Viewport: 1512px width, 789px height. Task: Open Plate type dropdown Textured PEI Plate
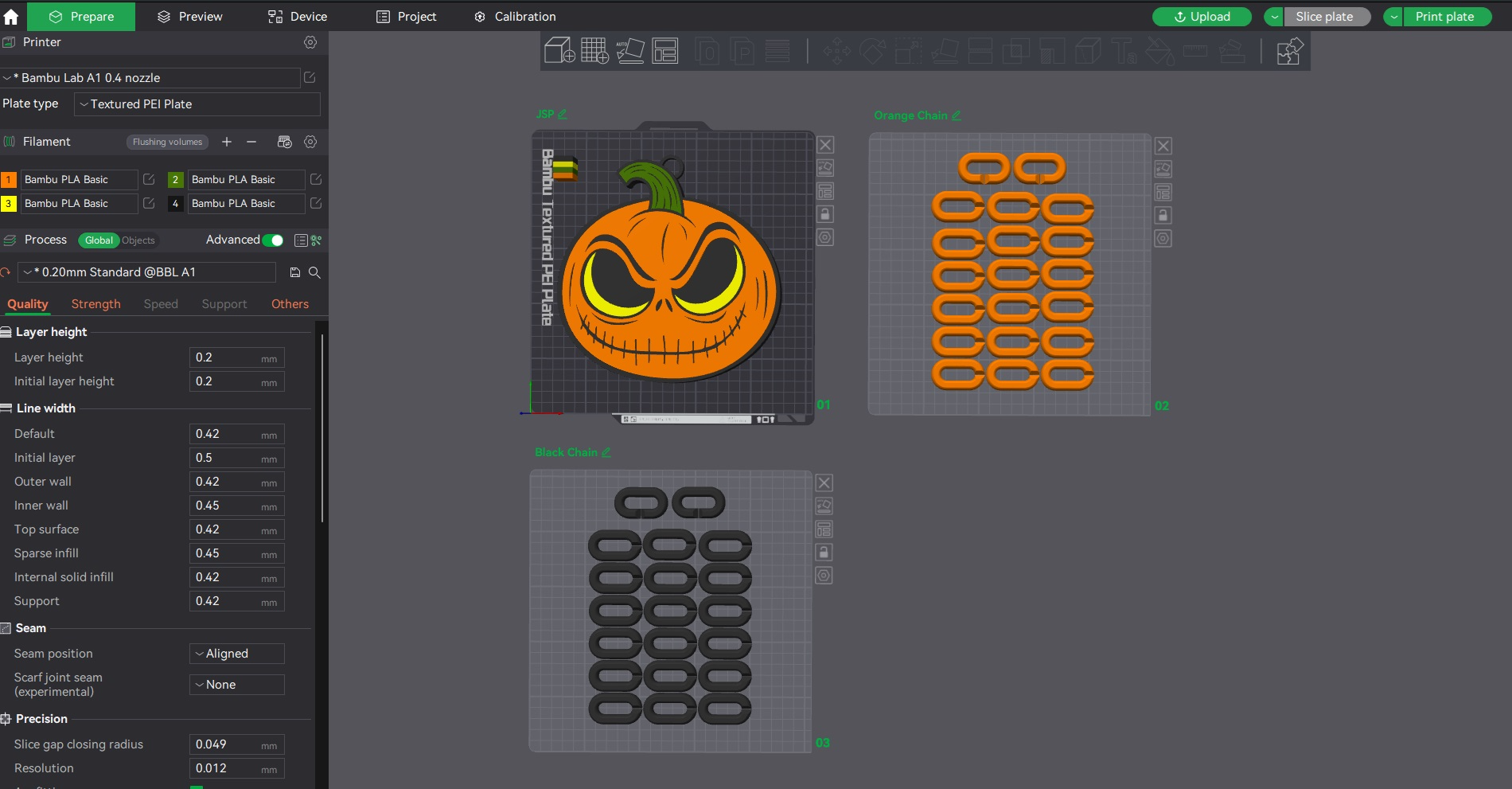[197, 104]
